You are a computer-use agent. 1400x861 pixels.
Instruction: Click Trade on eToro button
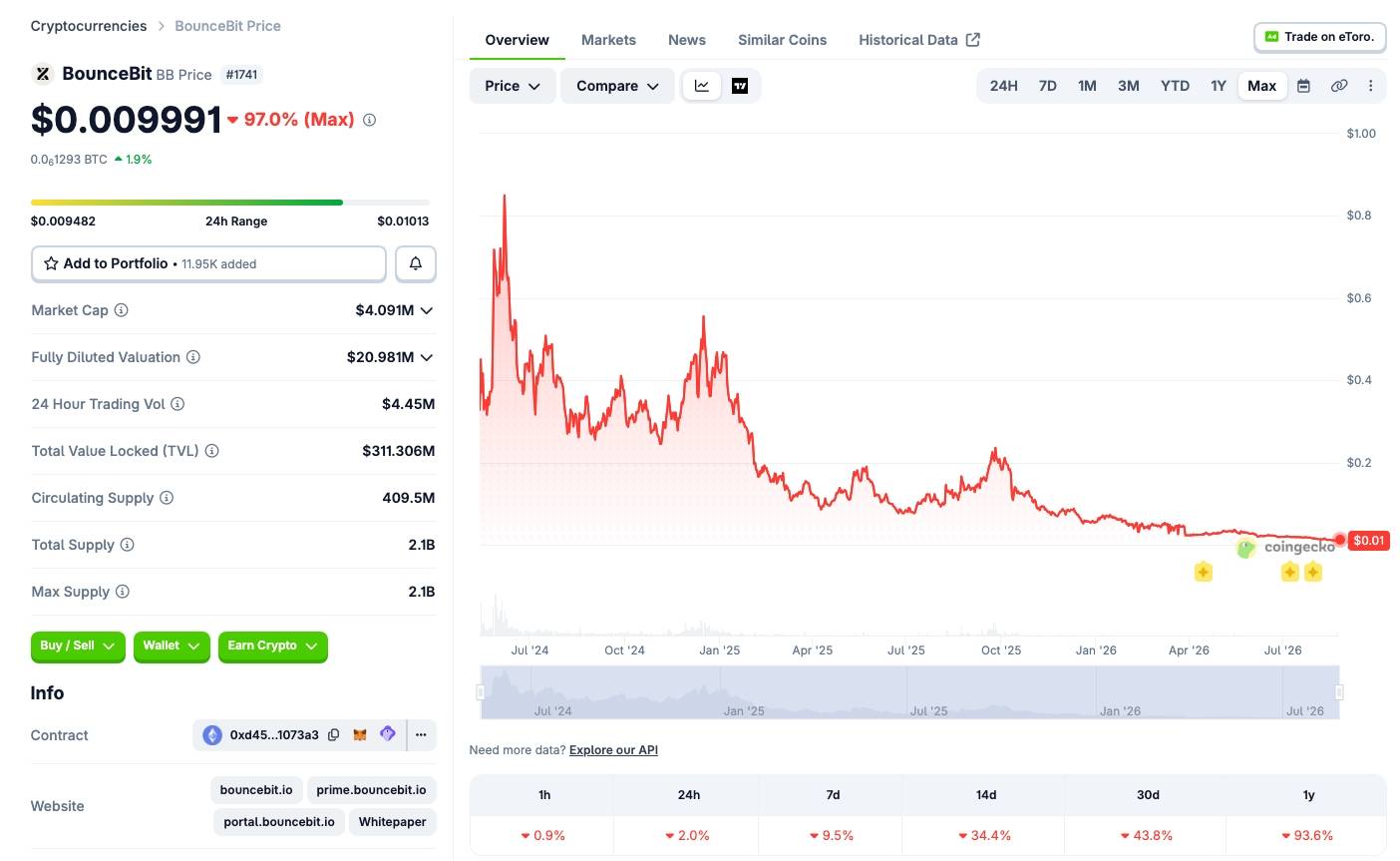pyautogui.click(x=1319, y=37)
